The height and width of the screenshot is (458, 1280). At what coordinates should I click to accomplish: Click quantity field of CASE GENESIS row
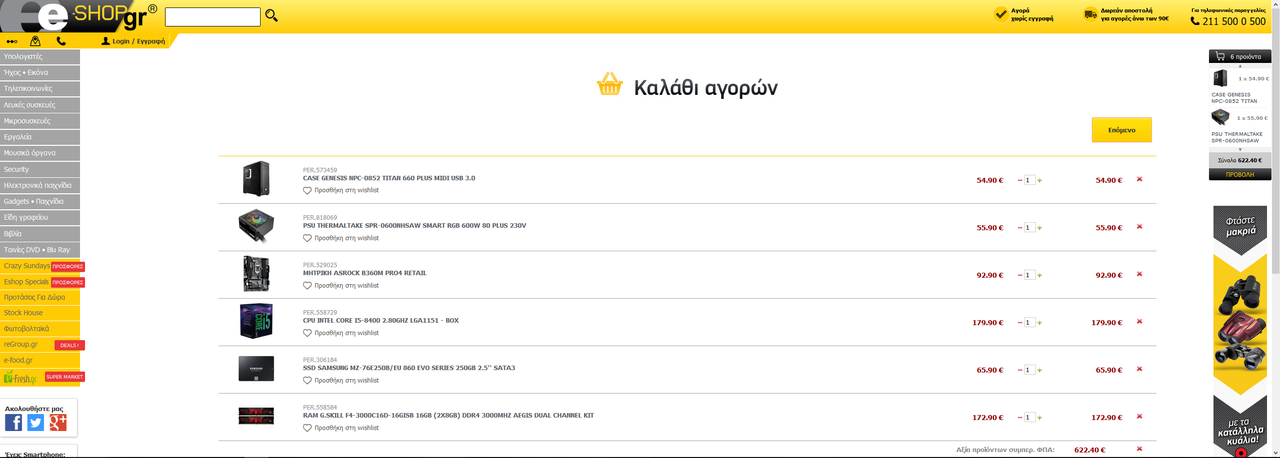(x=1030, y=180)
